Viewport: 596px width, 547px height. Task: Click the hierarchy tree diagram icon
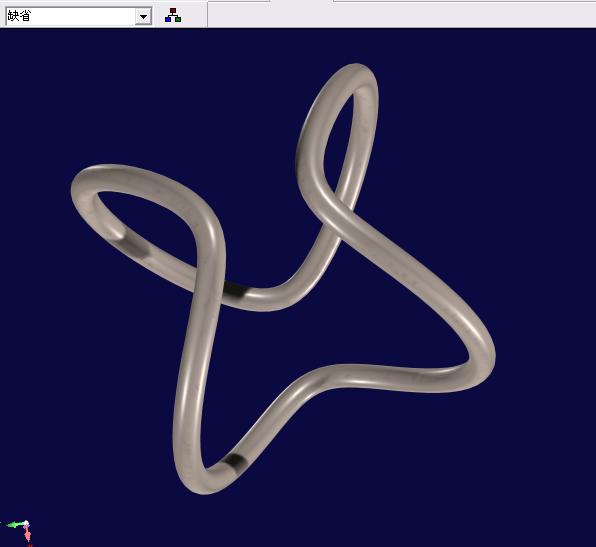pos(173,16)
